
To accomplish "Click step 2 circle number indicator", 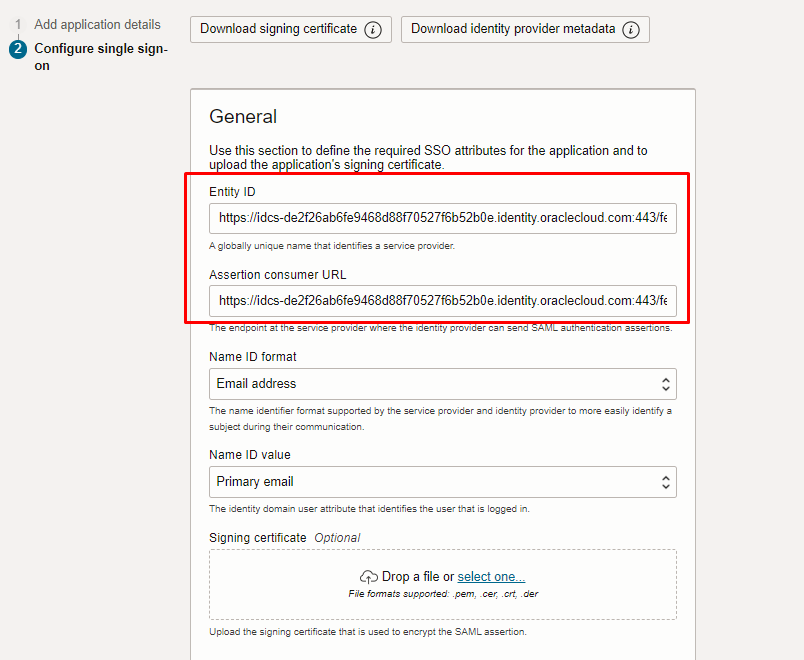I will (x=18, y=49).
